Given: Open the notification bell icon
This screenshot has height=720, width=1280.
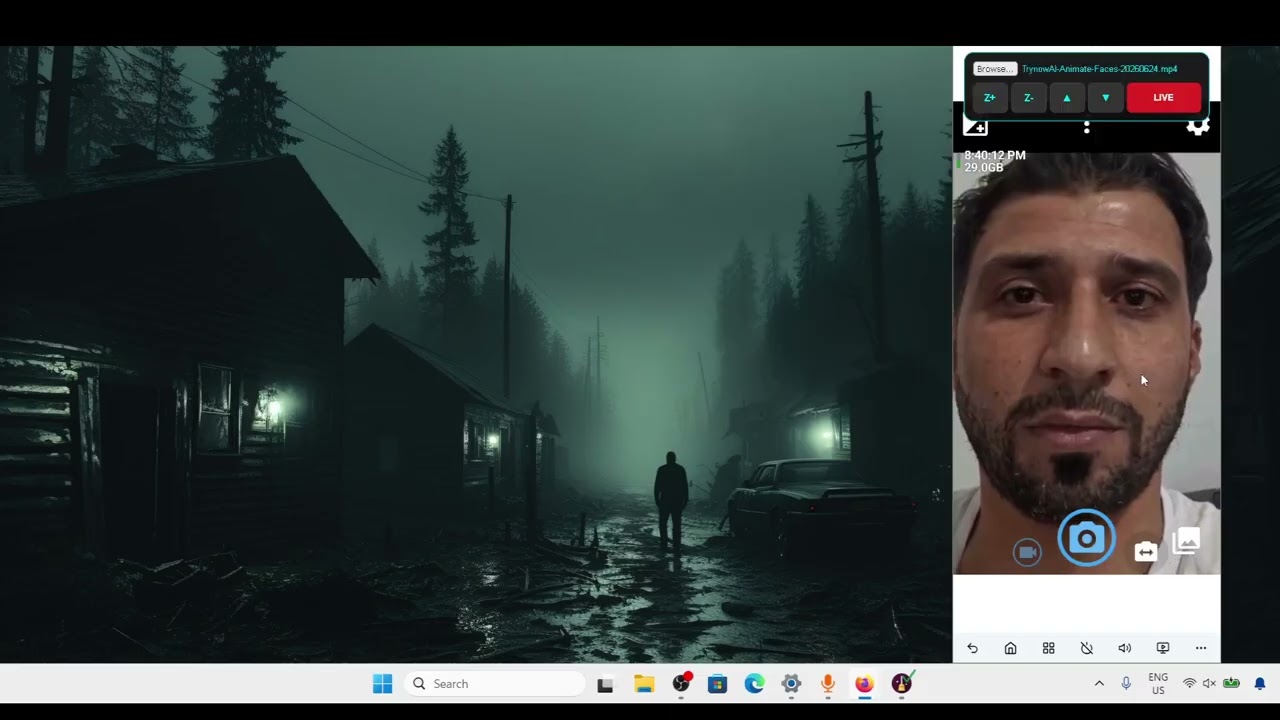Looking at the screenshot, I should (1260, 684).
